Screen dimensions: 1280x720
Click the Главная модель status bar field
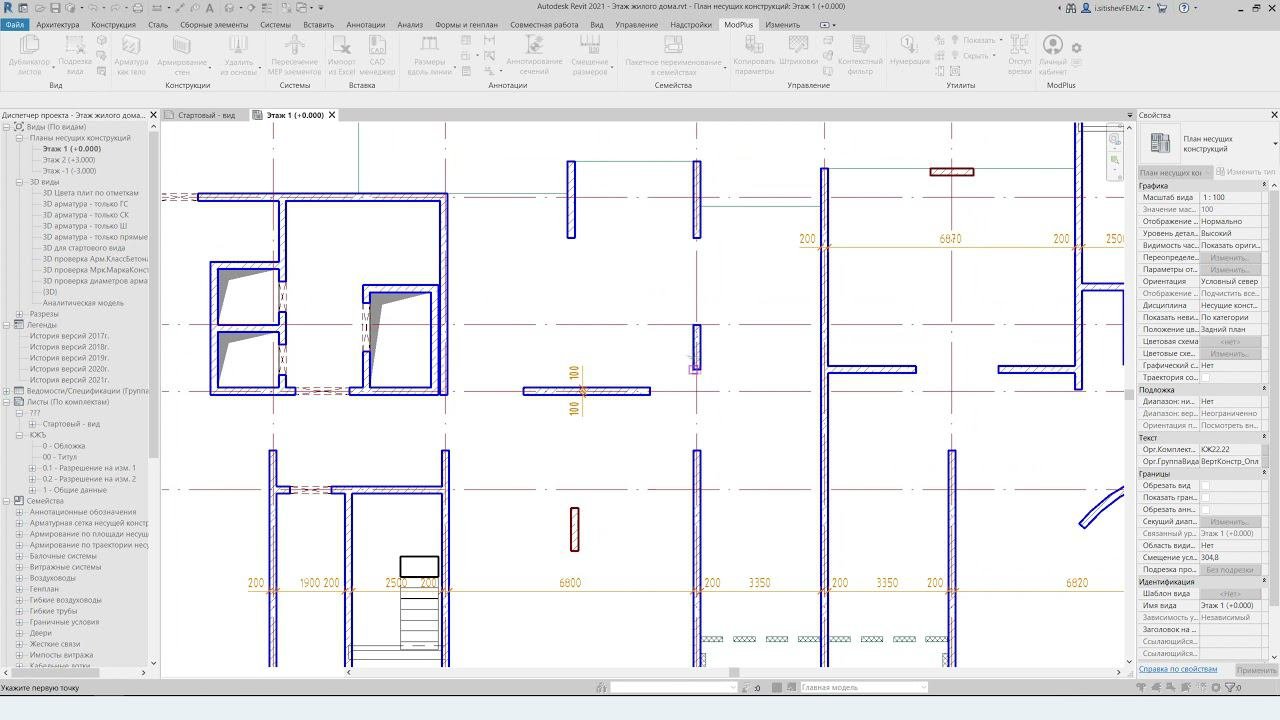coord(863,688)
